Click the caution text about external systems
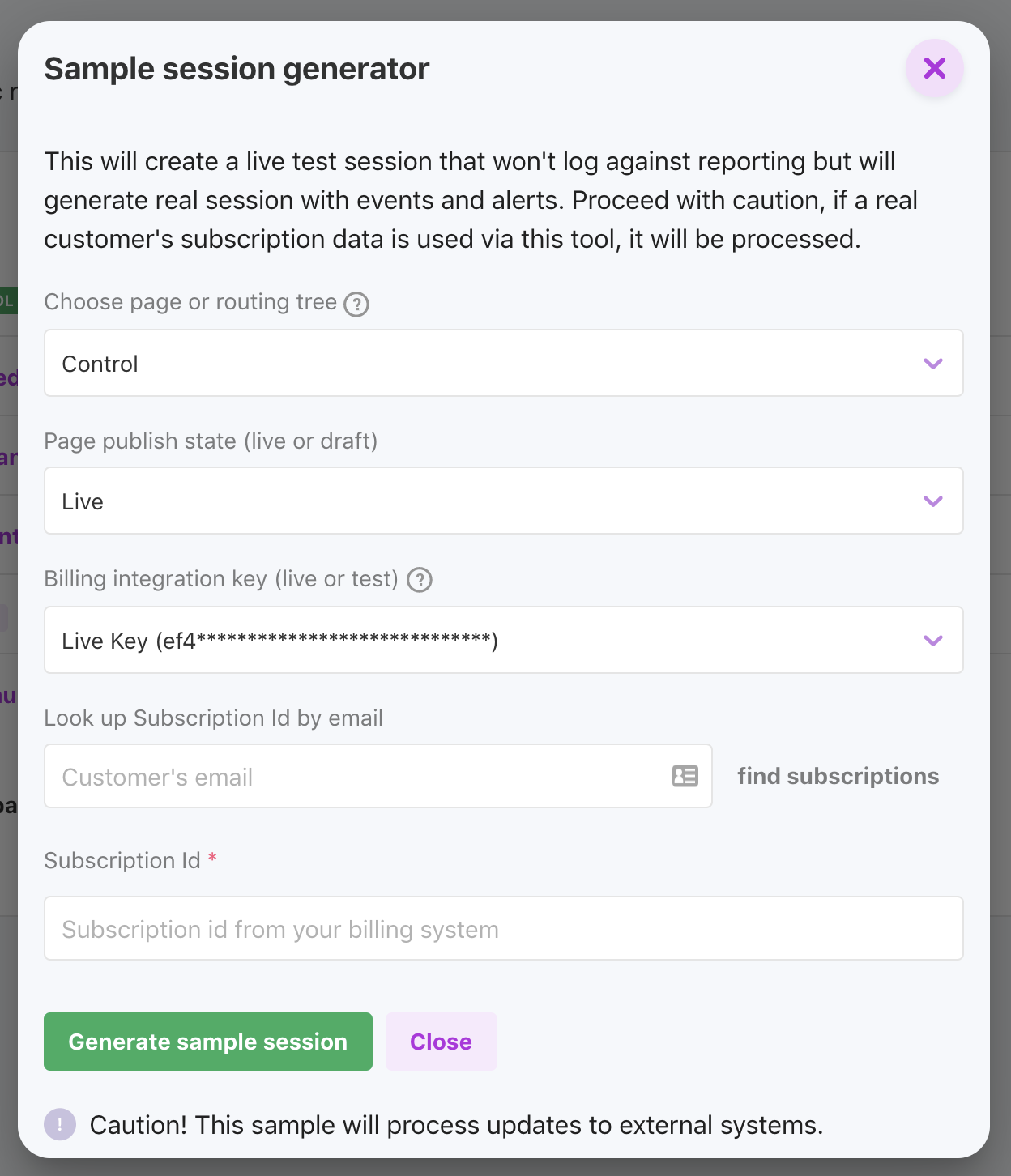 pyautogui.click(x=456, y=1125)
